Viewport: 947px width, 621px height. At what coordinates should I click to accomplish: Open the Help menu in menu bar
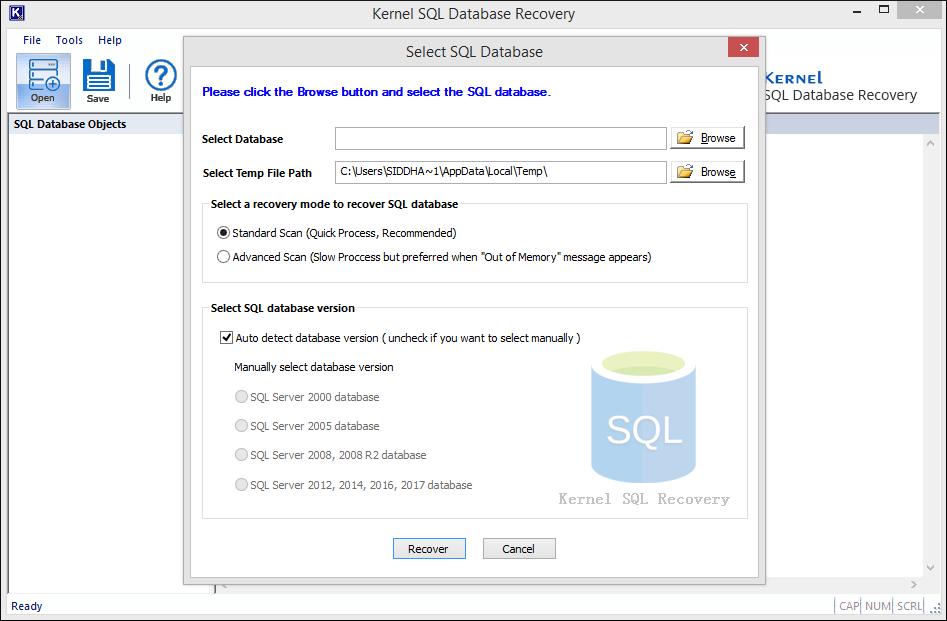click(110, 40)
